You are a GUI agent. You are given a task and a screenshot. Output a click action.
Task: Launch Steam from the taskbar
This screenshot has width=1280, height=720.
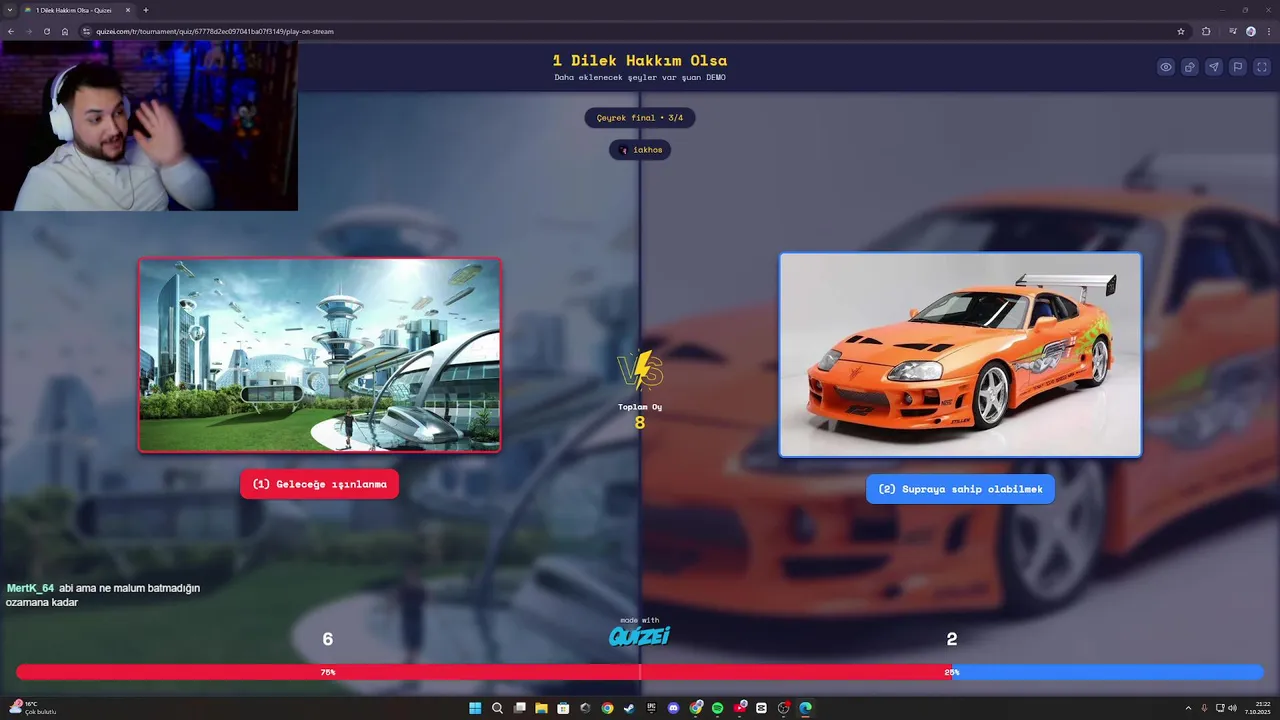[629, 708]
